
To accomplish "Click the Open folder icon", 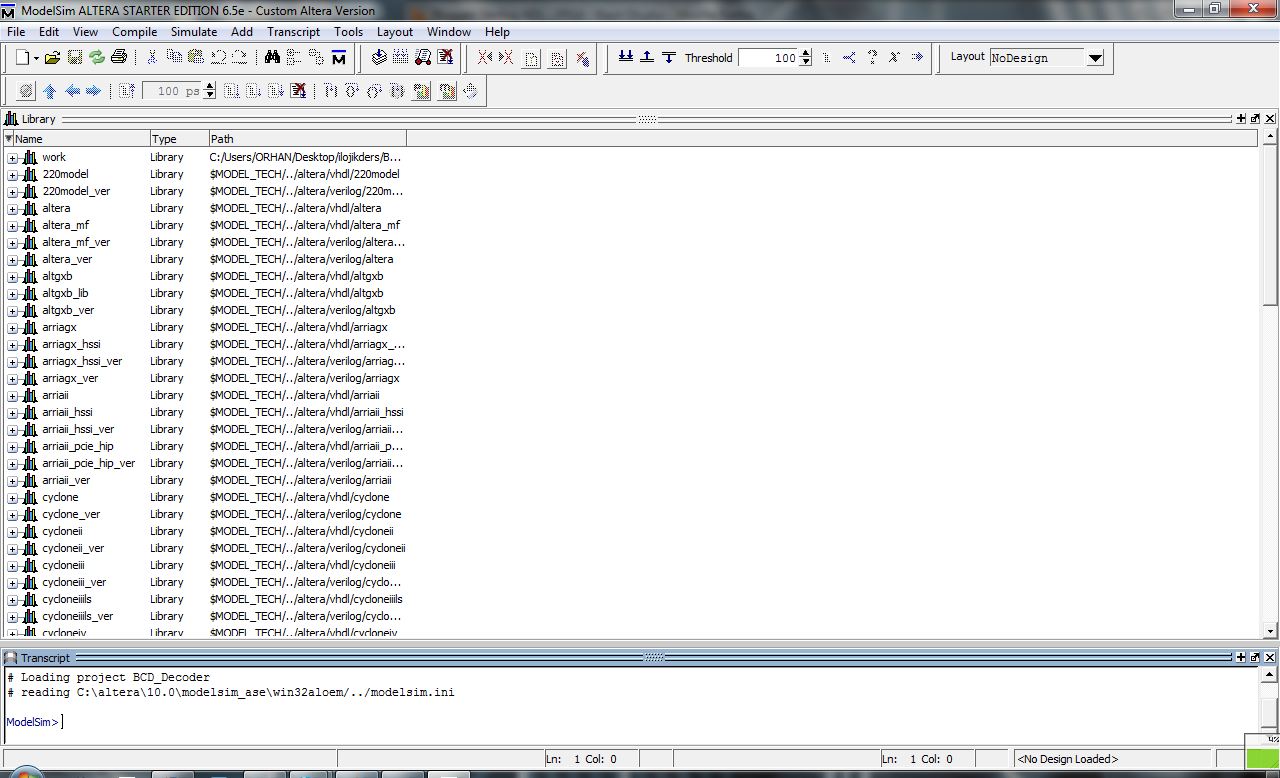I will click(52, 58).
